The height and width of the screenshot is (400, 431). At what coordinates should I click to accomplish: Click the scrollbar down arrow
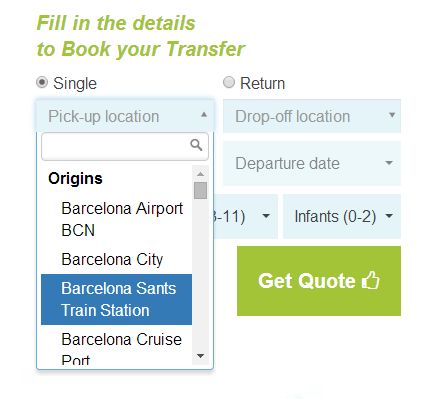point(200,356)
